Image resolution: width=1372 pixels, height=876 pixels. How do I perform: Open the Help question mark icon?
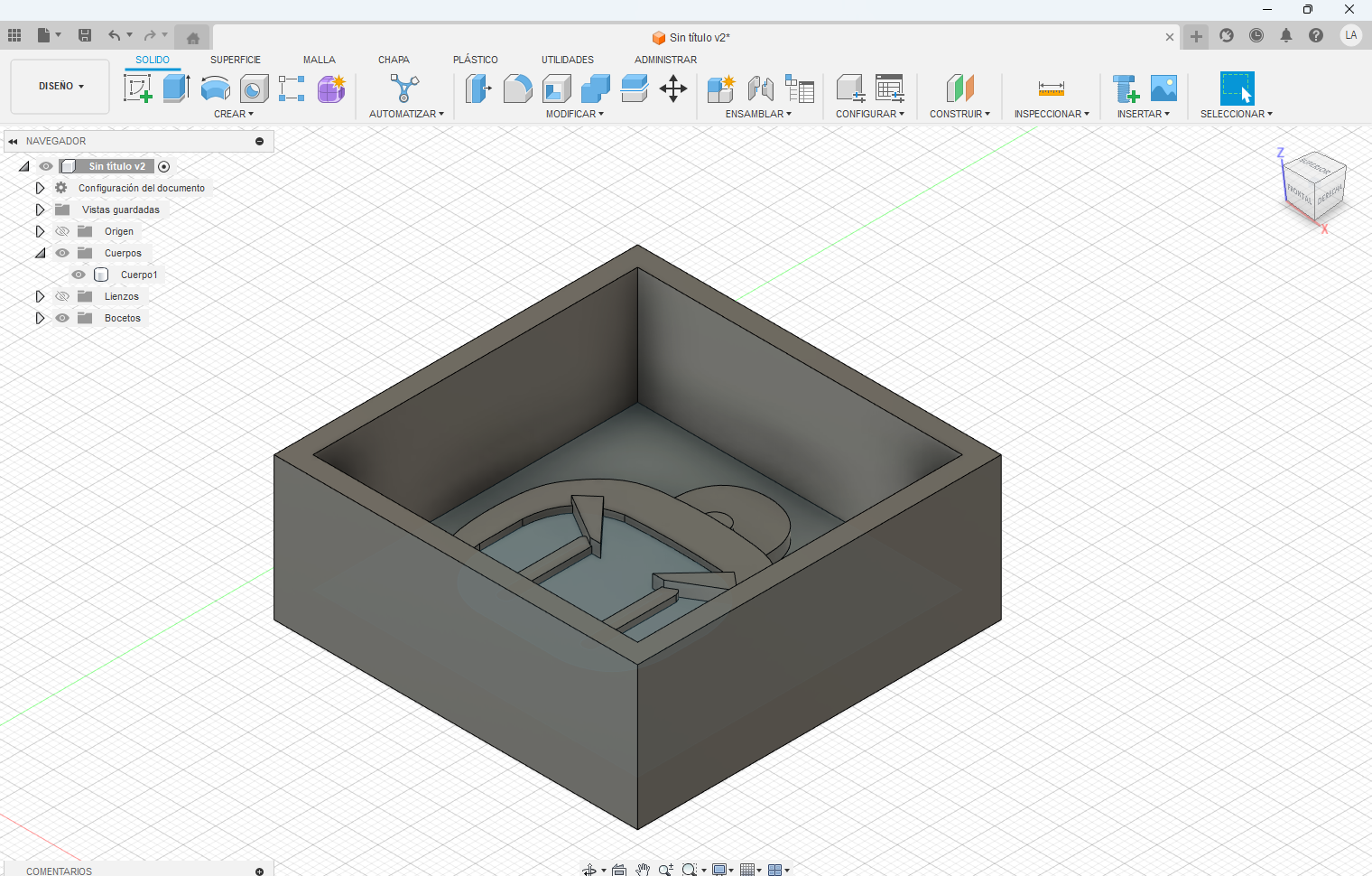[1316, 35]
